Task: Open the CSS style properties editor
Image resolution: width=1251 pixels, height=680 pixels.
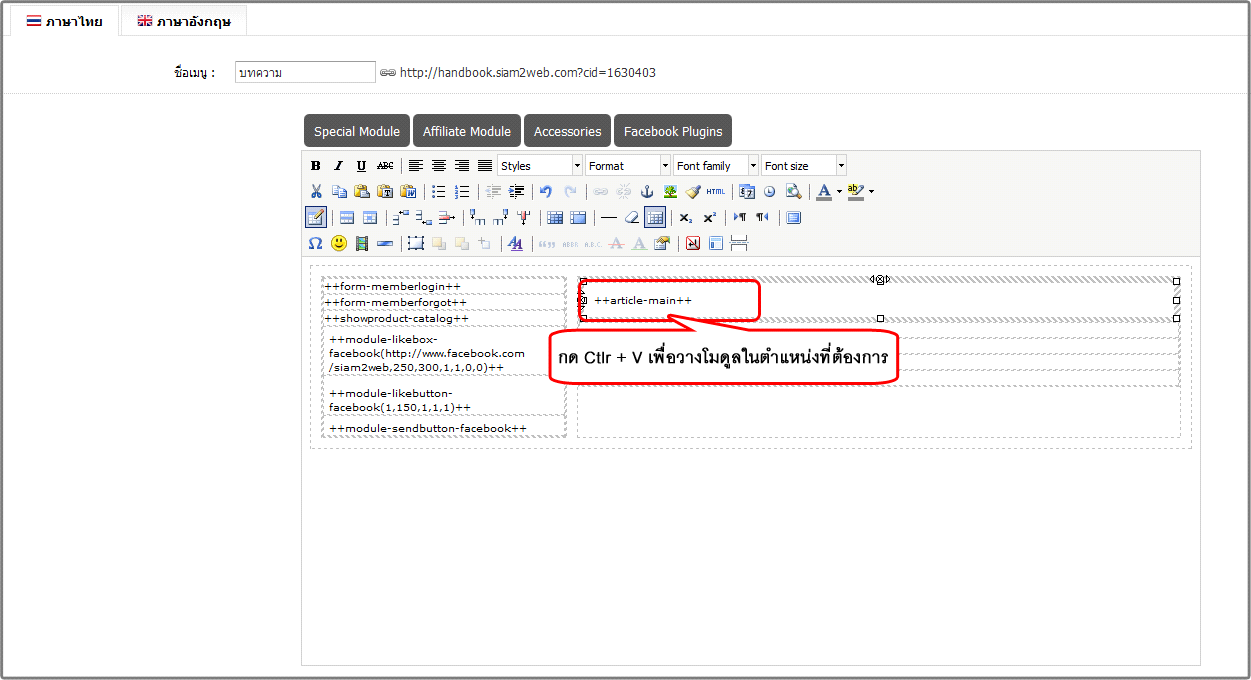Action: (516, 243)
